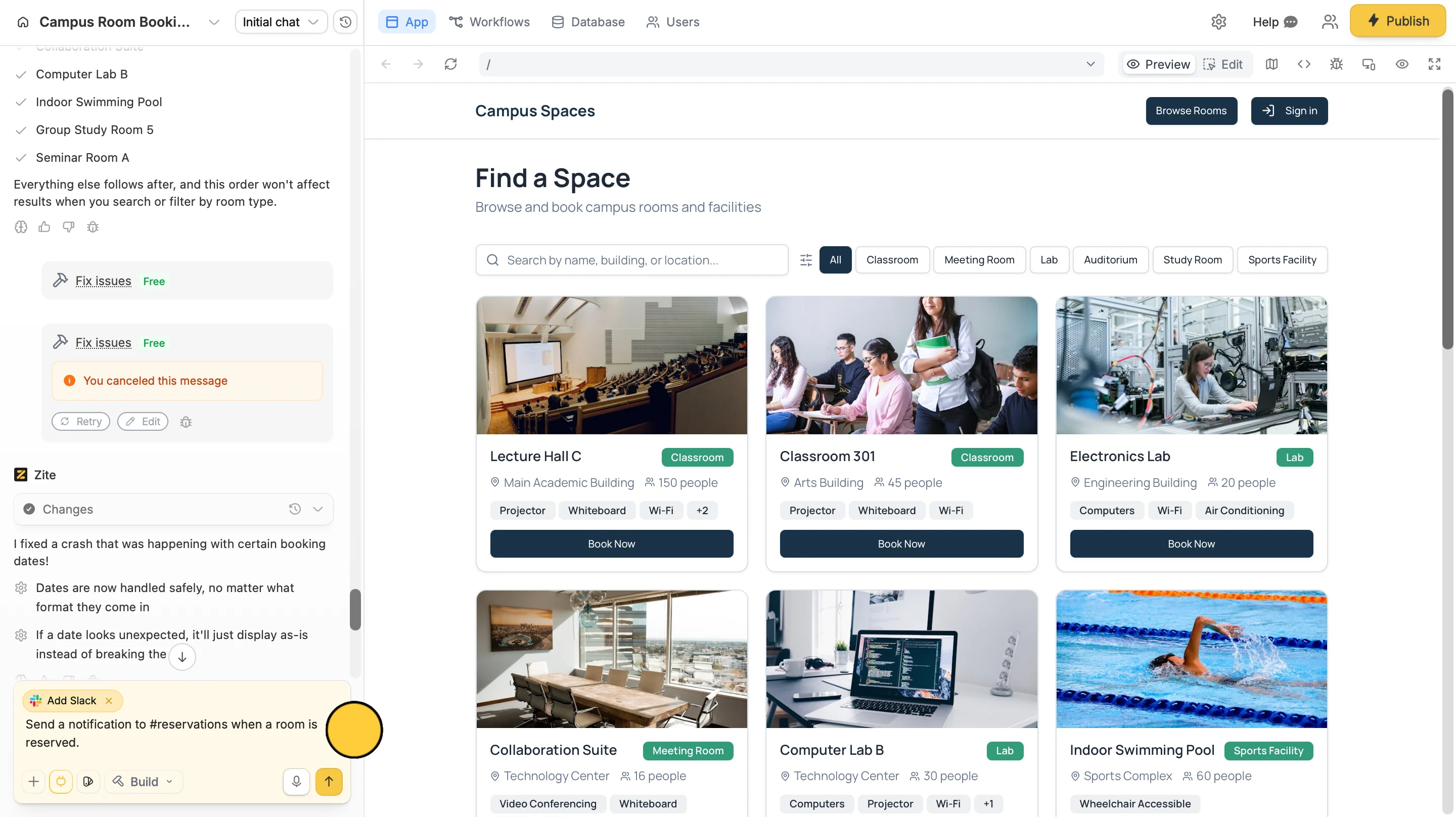
Task: Report bug under room order message
Action: 93,228
